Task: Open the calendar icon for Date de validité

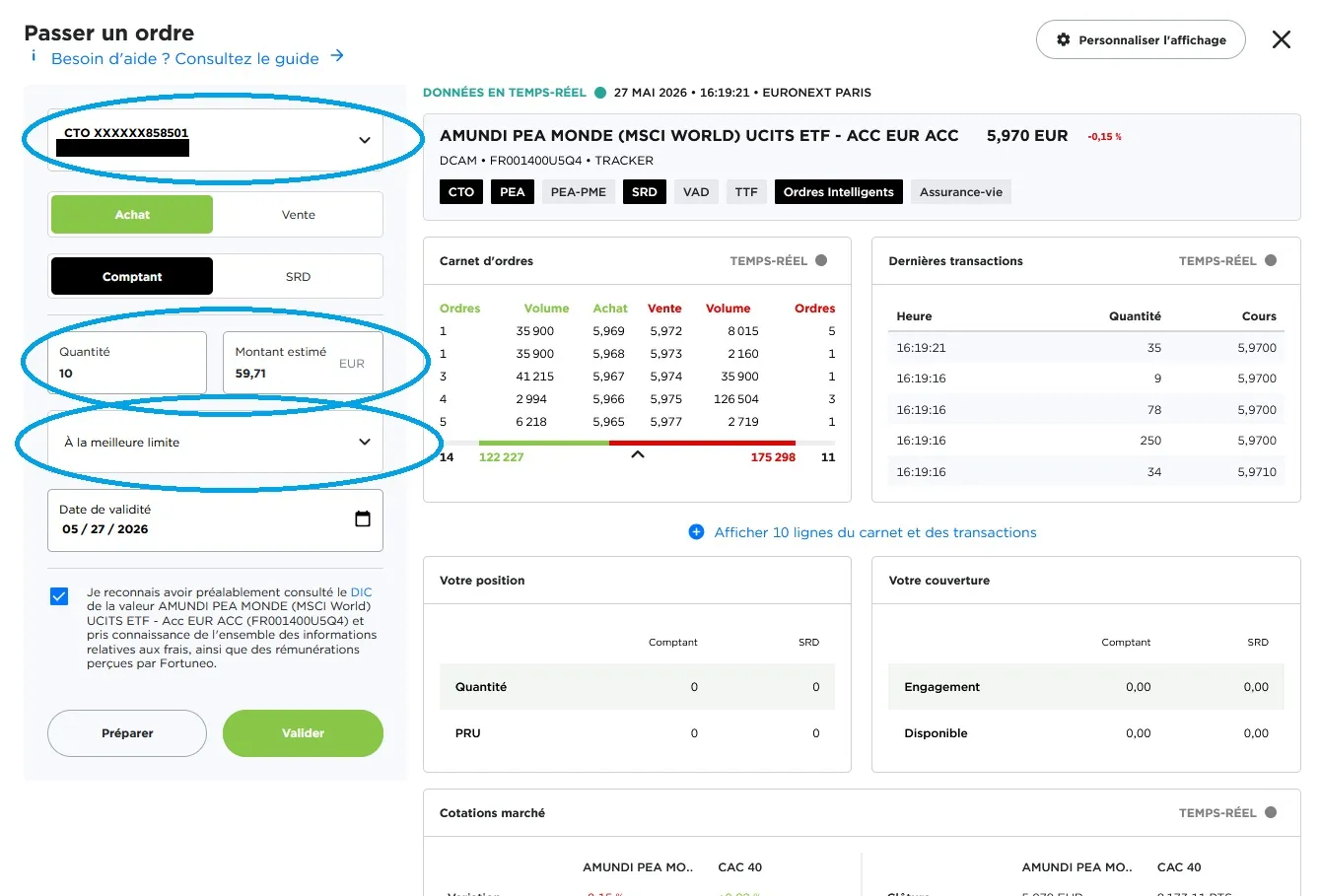Action: (363, 519)
